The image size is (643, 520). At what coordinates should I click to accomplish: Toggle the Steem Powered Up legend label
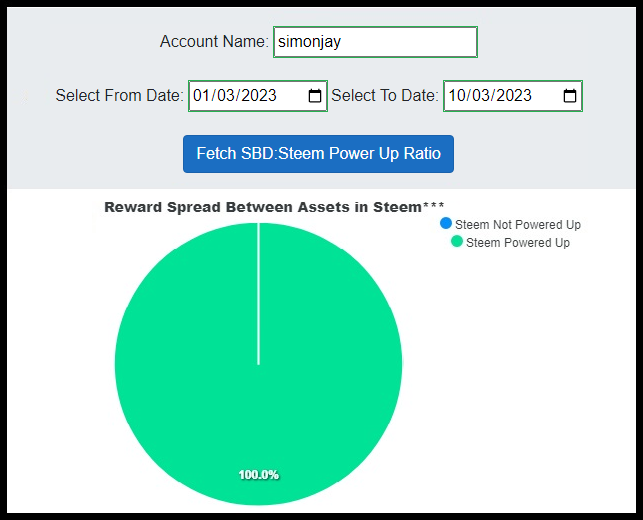click(x=518, y=243)
